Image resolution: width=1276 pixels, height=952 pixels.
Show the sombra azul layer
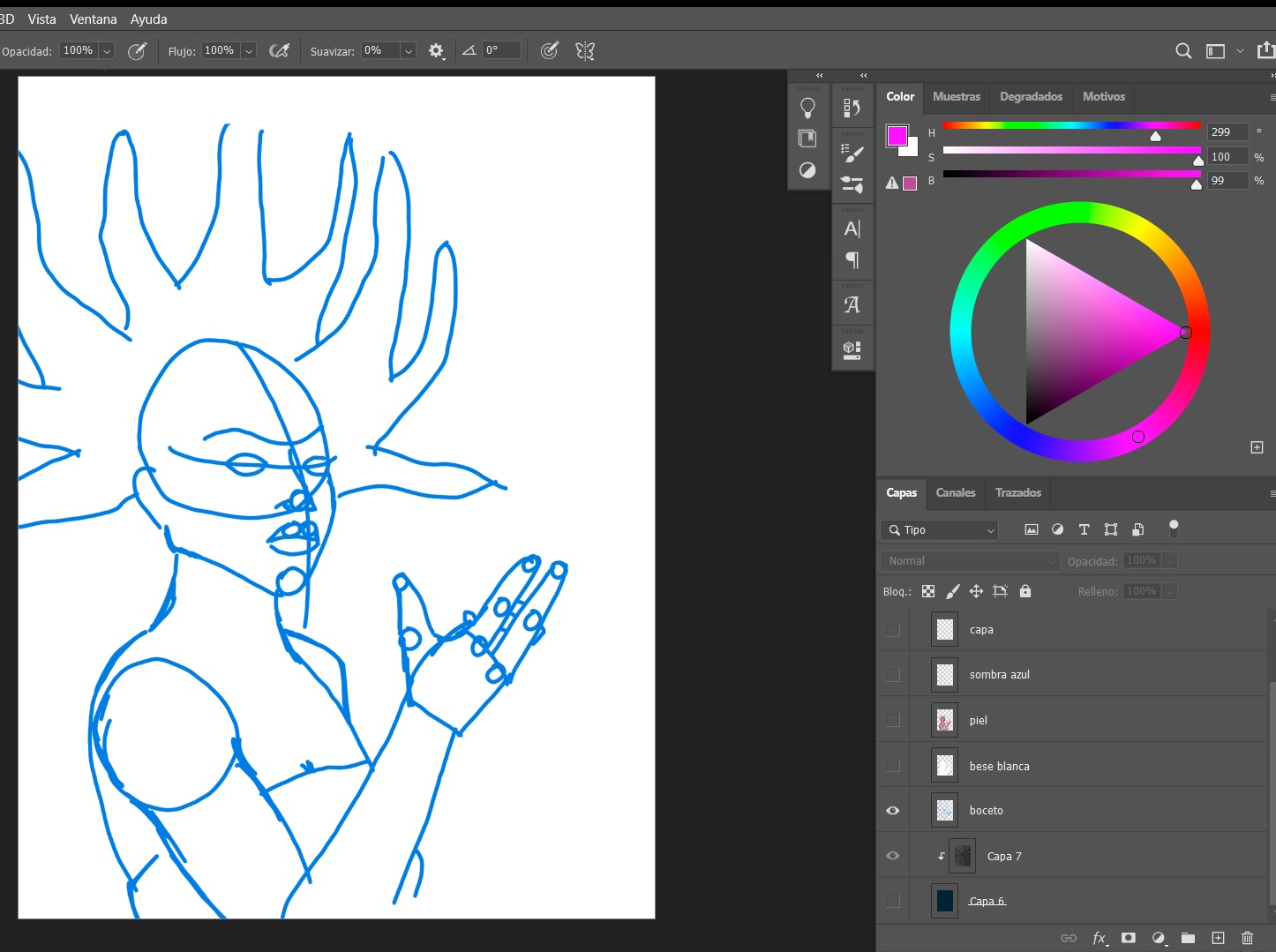pyautogui.click(x=893, y=674)
